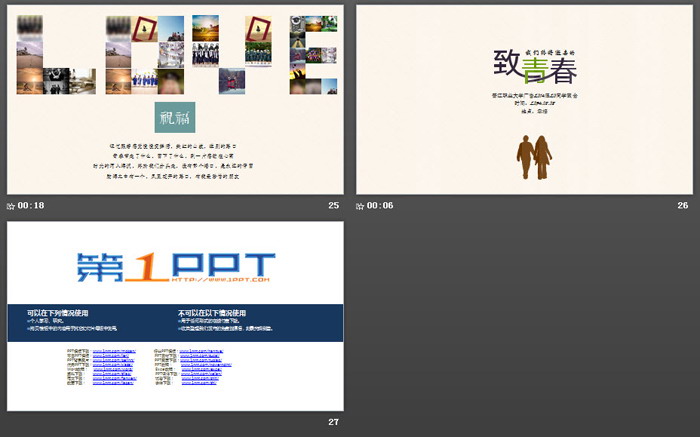The width and height of the screenshot is (700, 437).
Task: Select slide 26 thumbnail with couple silhouette
Action: point(525,100)
